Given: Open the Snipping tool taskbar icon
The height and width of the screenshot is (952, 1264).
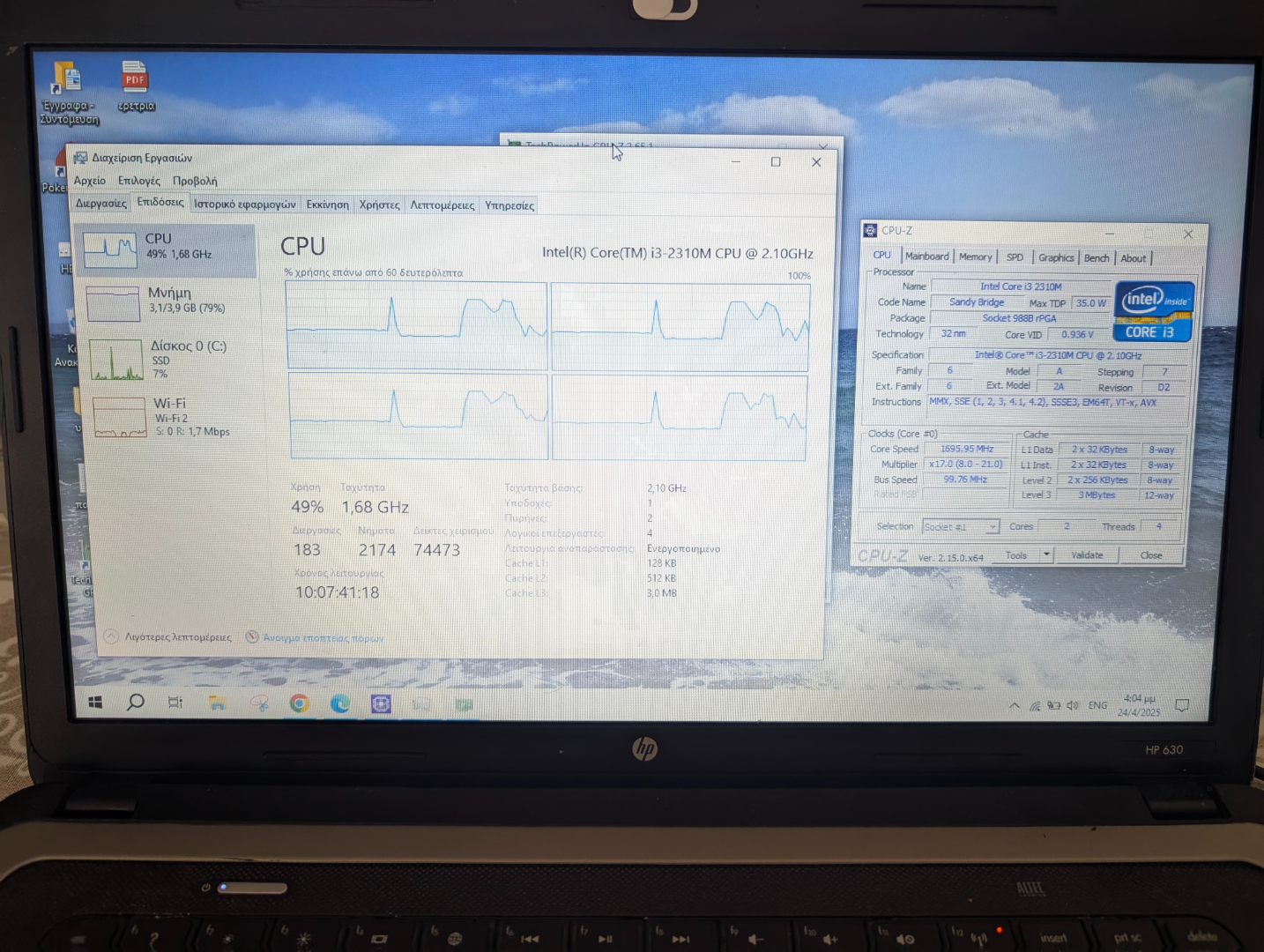Looking at the screenshot, I should click(259, 703).
